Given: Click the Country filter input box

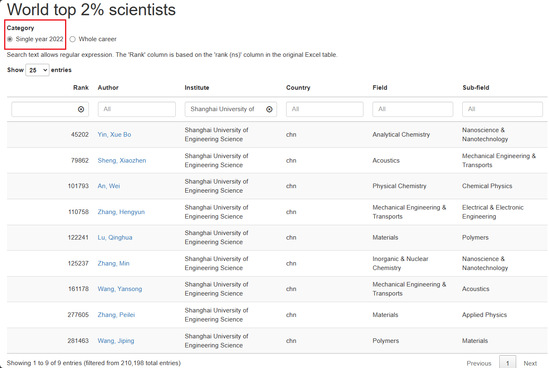Looking at the screenshot, I should tap(325, 109).
